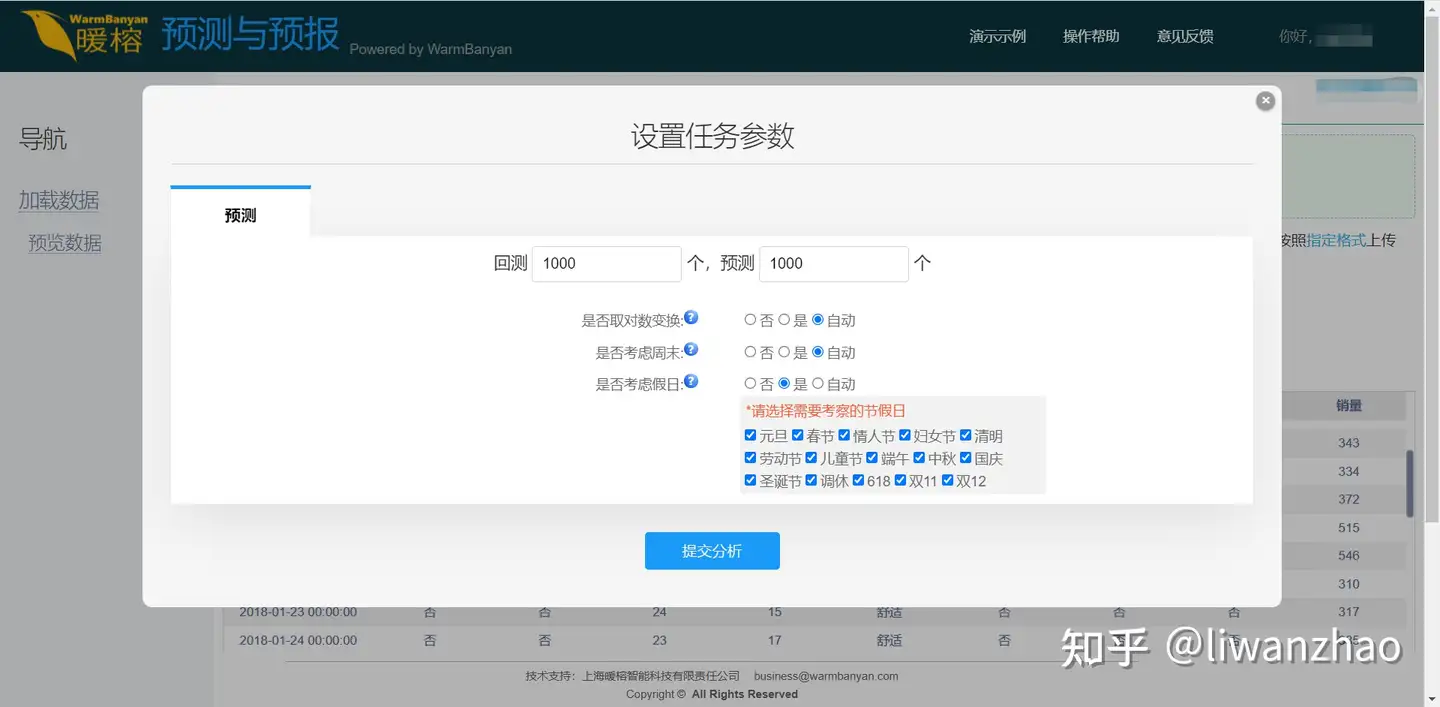Select 自动 for 是否考虑周末
This screenshot has width=1440, height=707.
[818, 352]
